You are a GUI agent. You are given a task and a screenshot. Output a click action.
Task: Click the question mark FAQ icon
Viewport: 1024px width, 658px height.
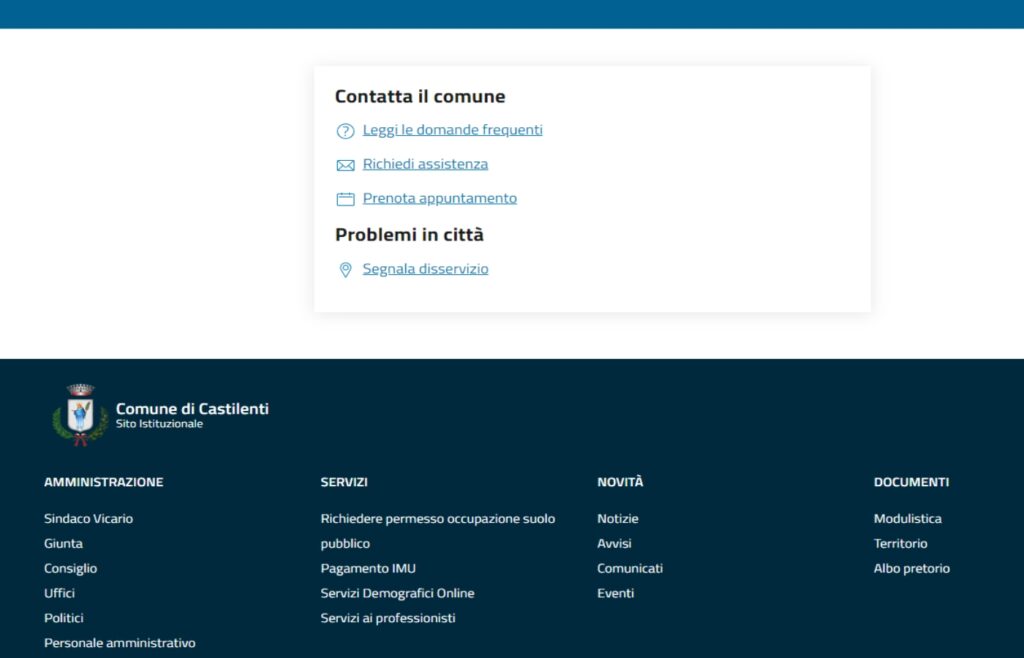click(345, 131)
